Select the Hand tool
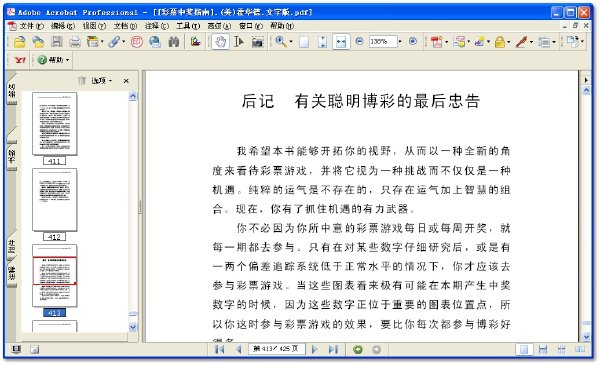600x365 pixels. point(220,42)
